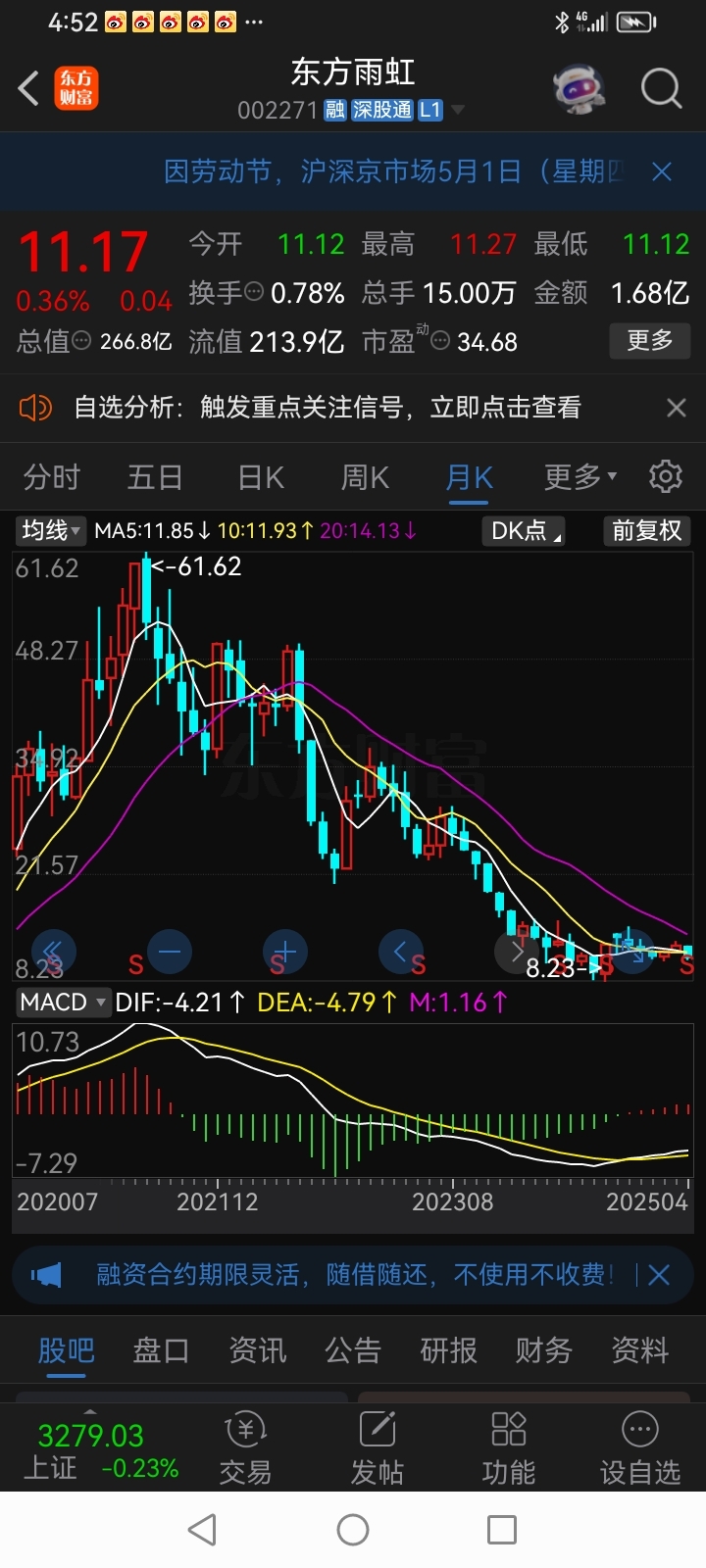Switch to the 财务 tab
Screen dimensions: 706x1568
coord(544,1350)
